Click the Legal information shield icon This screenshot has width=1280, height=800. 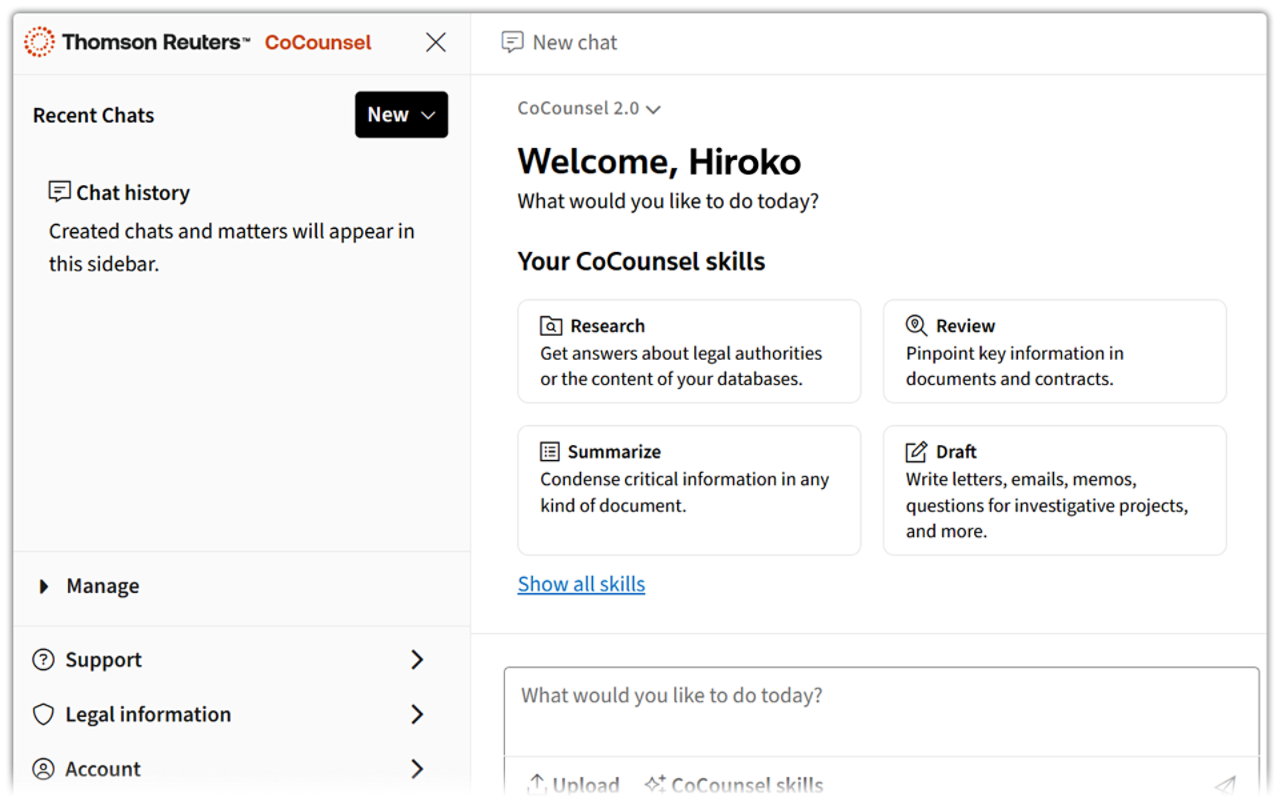[43, 714]
